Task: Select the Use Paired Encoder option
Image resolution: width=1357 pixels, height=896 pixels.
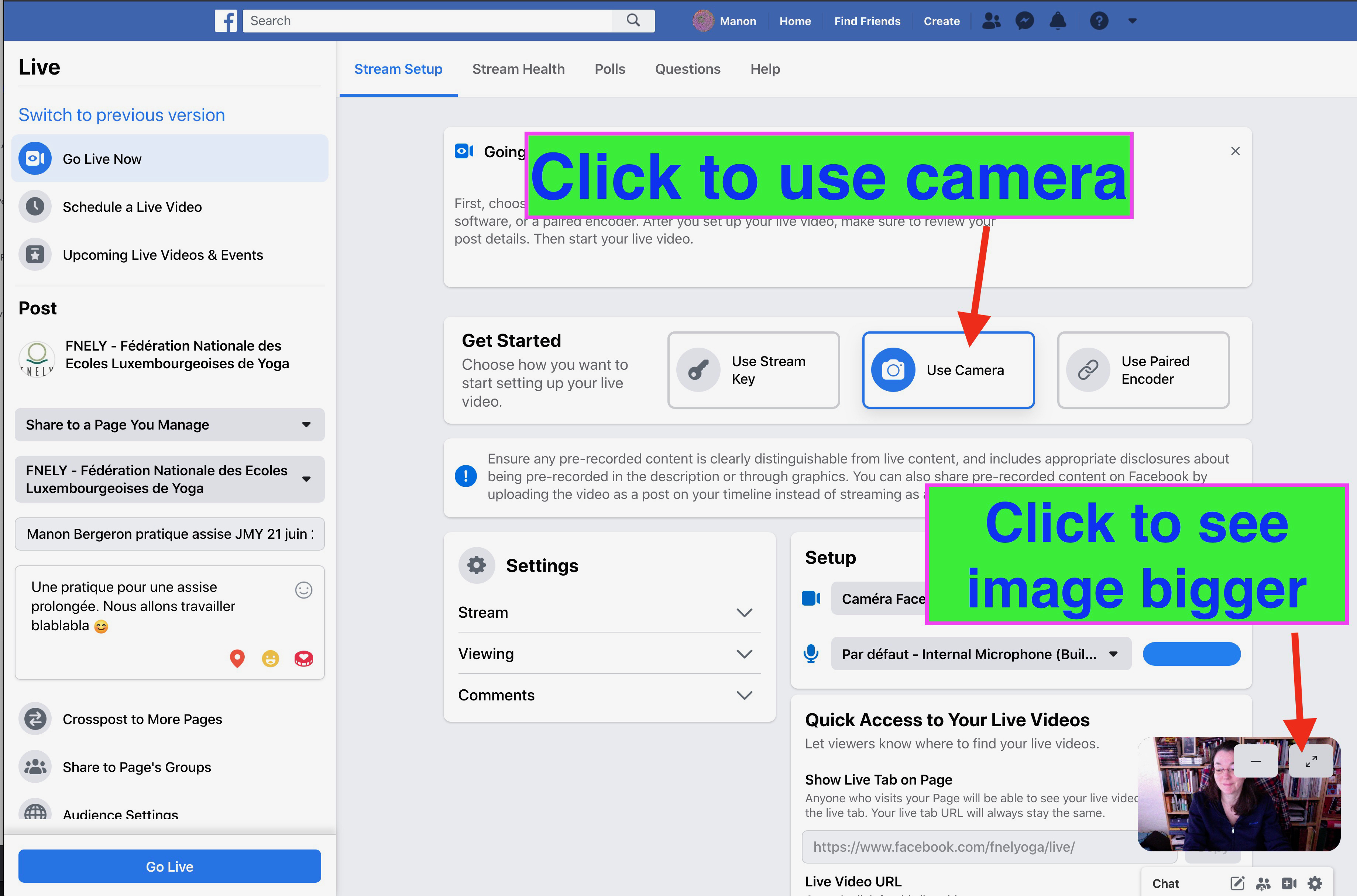Action: [1143, 370]
